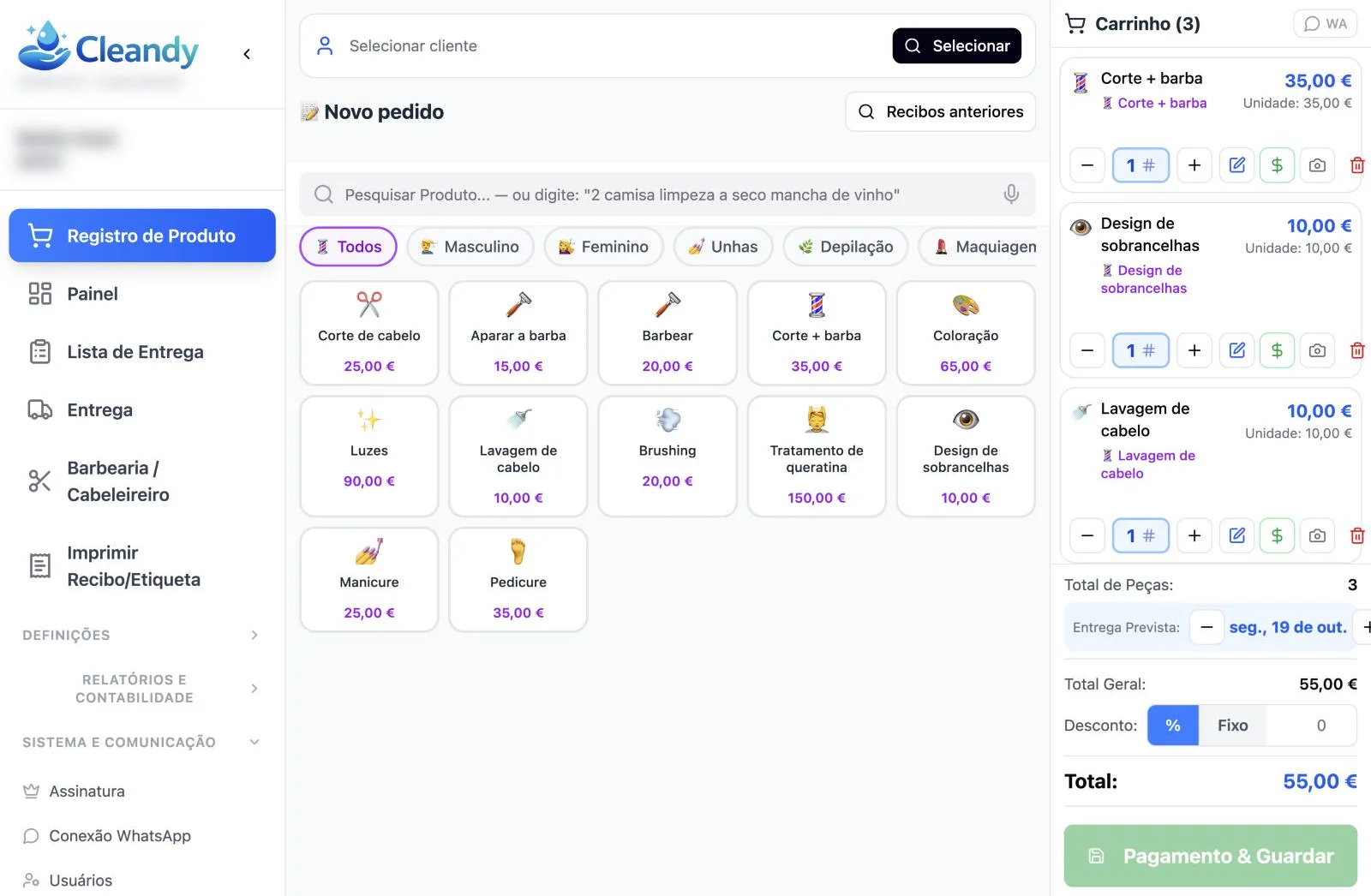The height and width of the screenshot is (896, 1371).
Task: Edit the Lavagem de cabelo cart item
Action: point(1236,535)
